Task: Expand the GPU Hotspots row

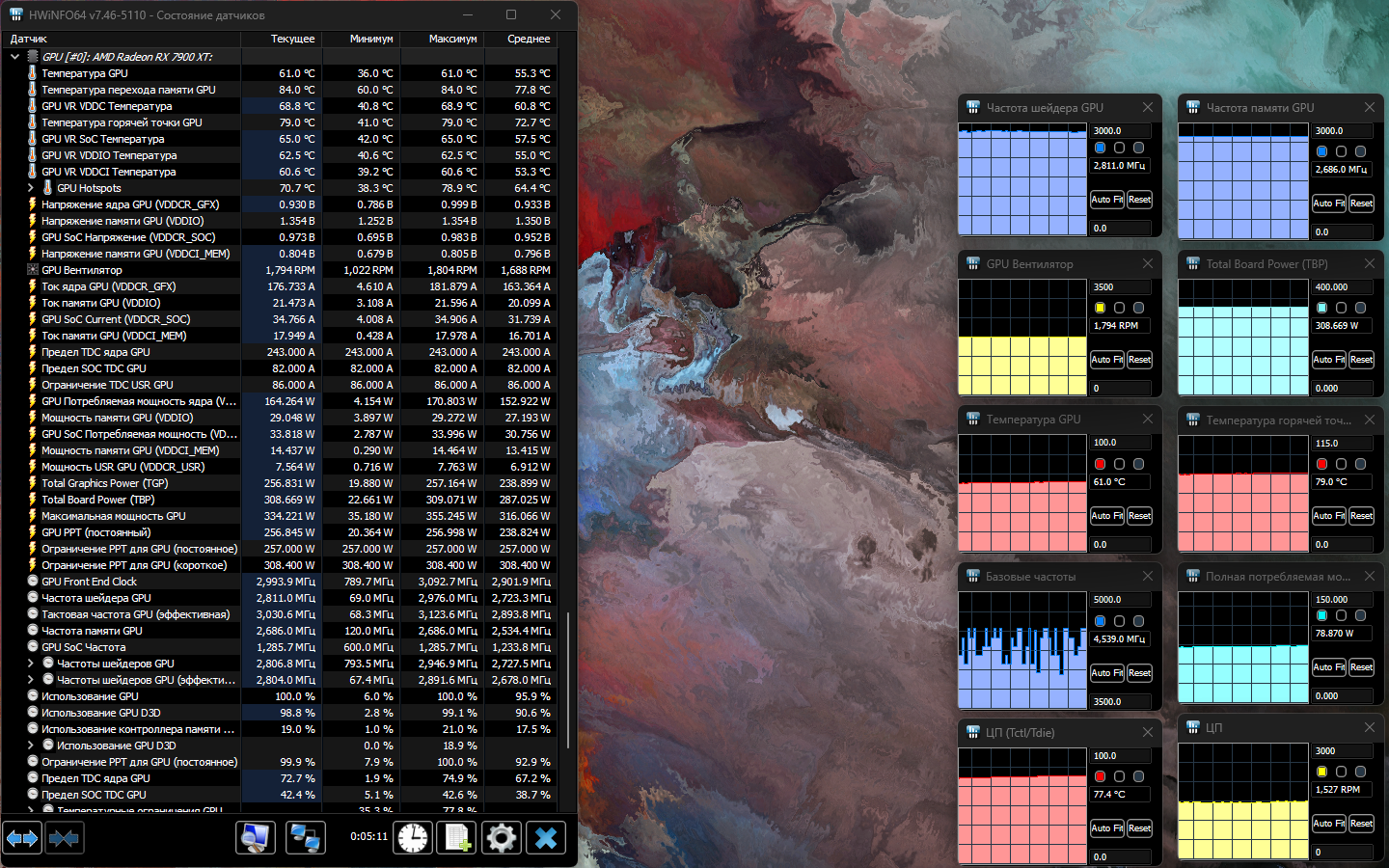Action: (x=31, y=188)
